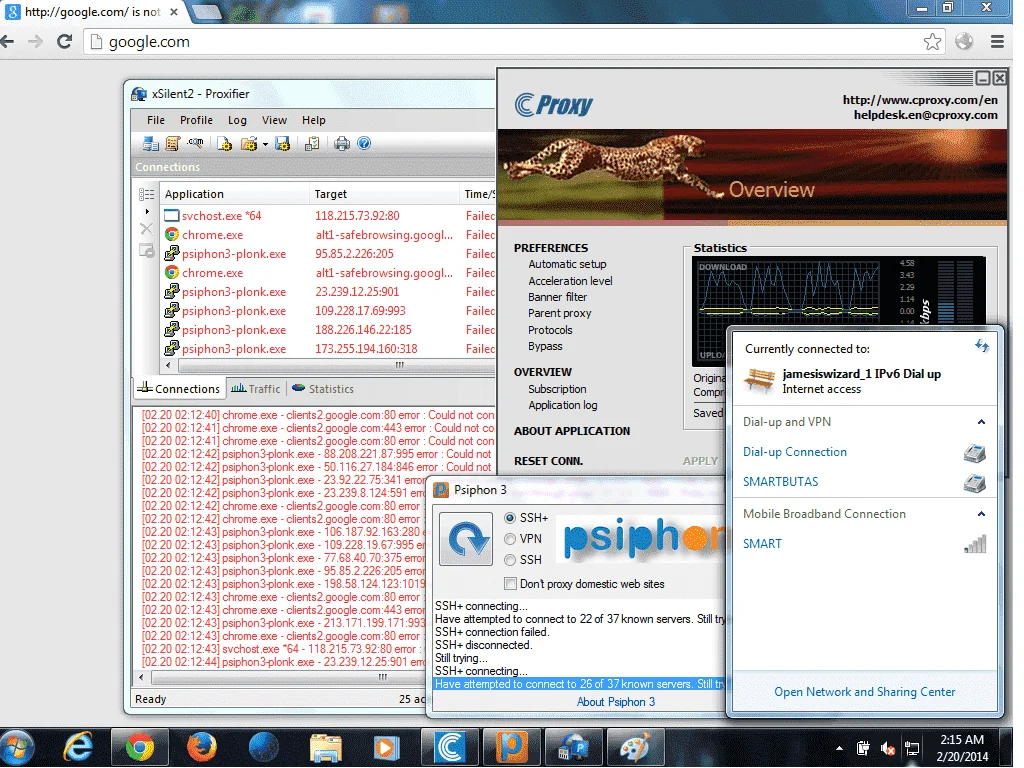The image size is (1024, 768).
Task: Expand Open Profile dropdown arrow in Proxifier toolbar
Action: [x=265, y=144]
